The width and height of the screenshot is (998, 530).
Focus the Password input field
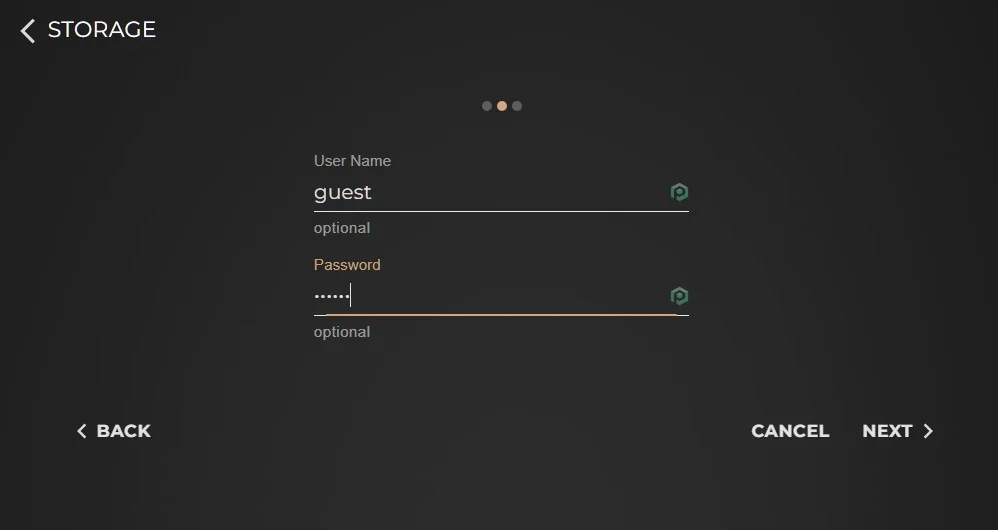(x=501, y=296)
